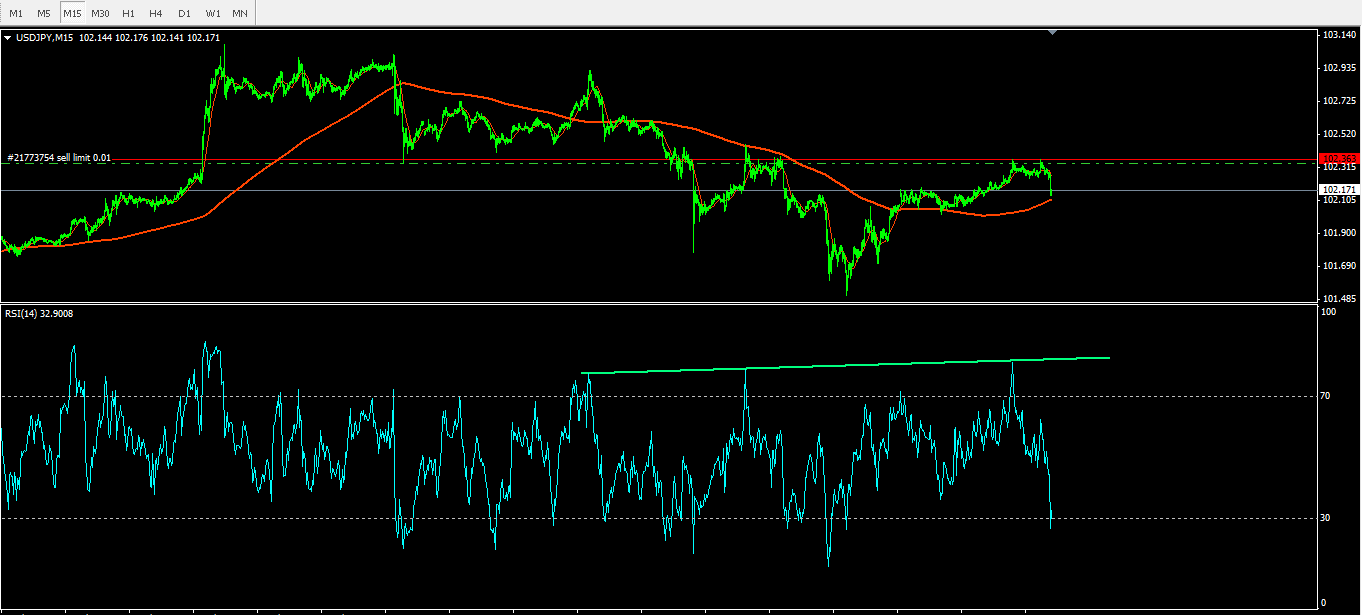Click the white 102.171 bid price label
Image resolution: width=1362 pixels, height=615 pixels.
[x=1339, y=189]
